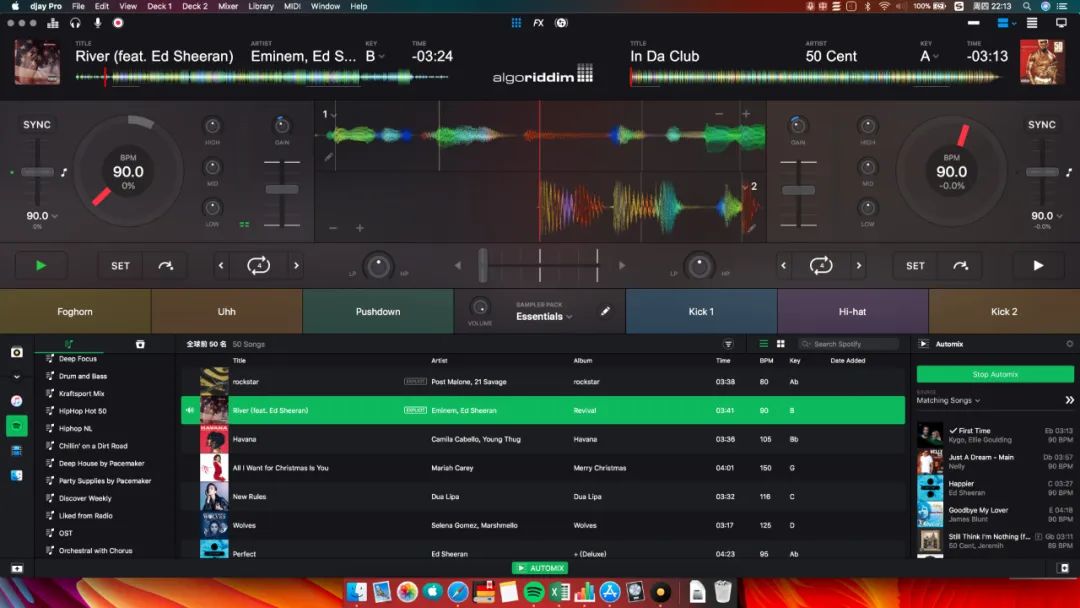Viewport: 1080px width, 608px height.
Task: Open the Spotify source in the library sidebar
Action: [x=17, y=426]
